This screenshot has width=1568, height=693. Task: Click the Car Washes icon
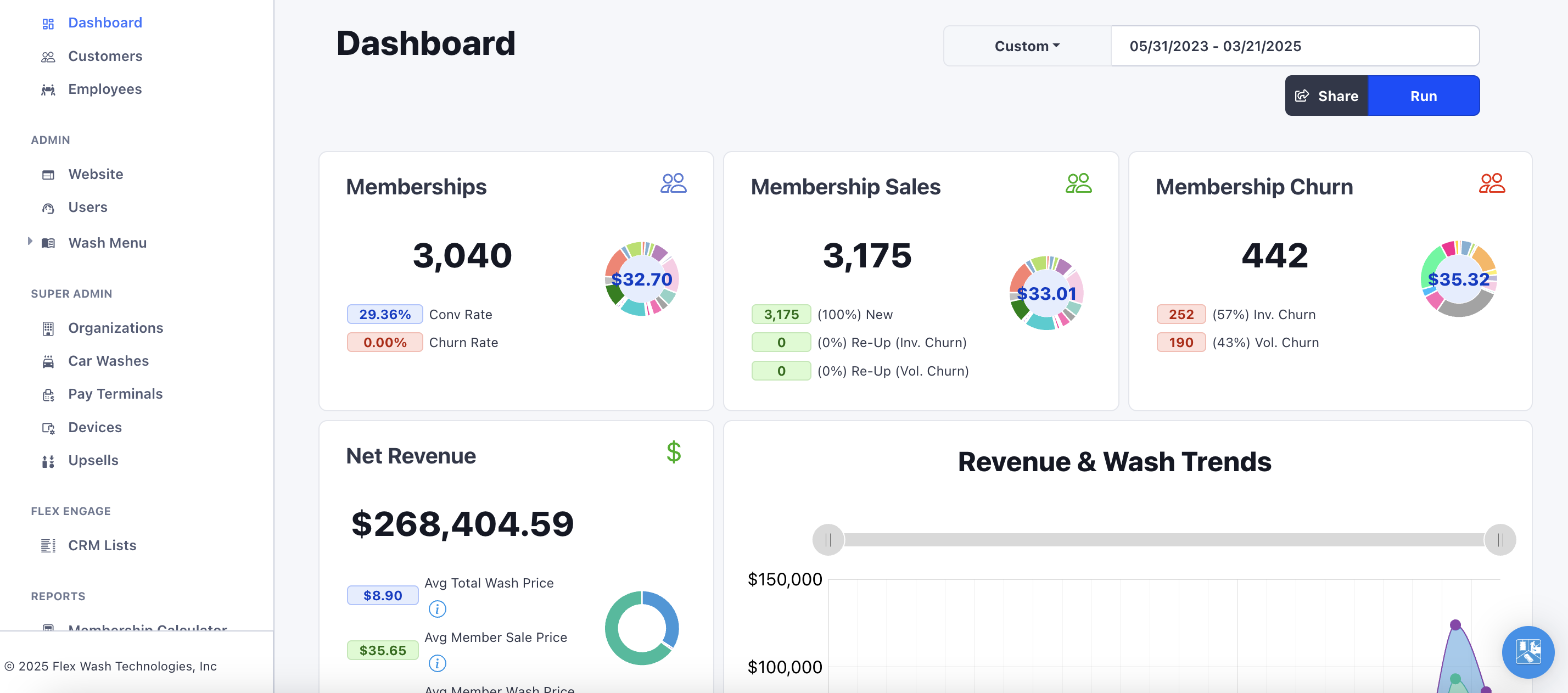[x=48, y=361]
